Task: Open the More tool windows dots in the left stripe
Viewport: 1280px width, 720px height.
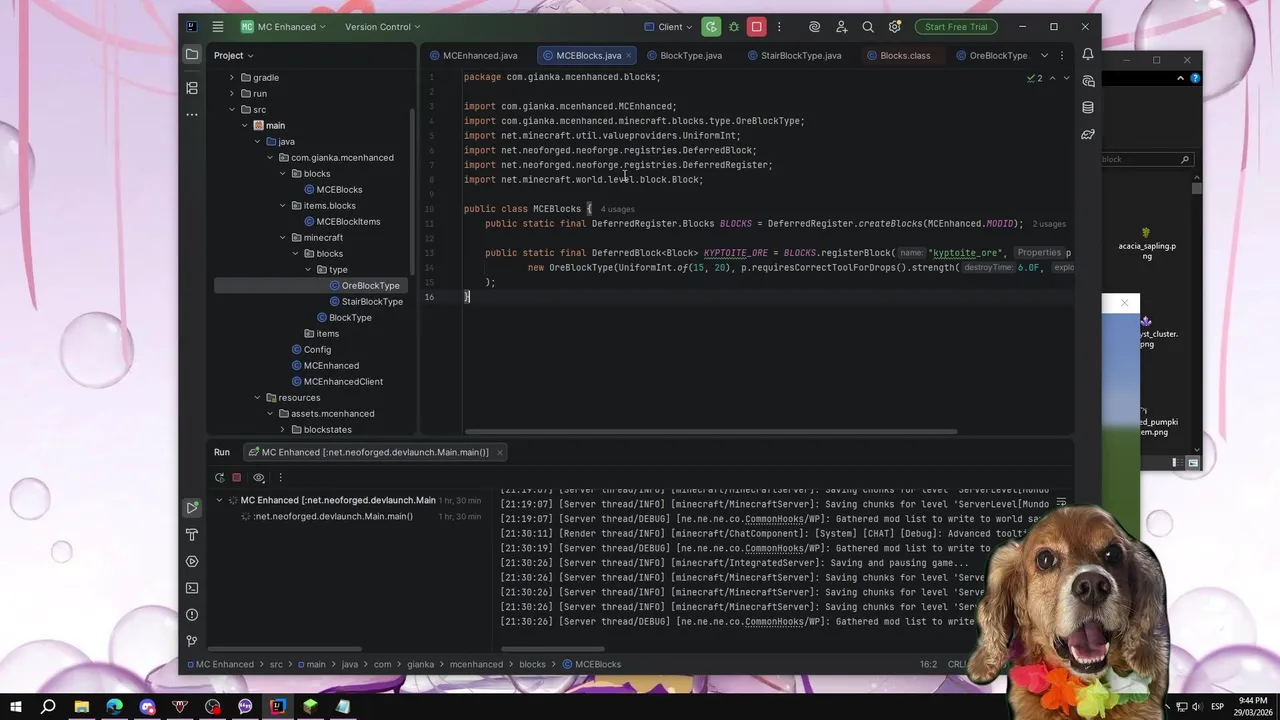Action: click(192, 114)
